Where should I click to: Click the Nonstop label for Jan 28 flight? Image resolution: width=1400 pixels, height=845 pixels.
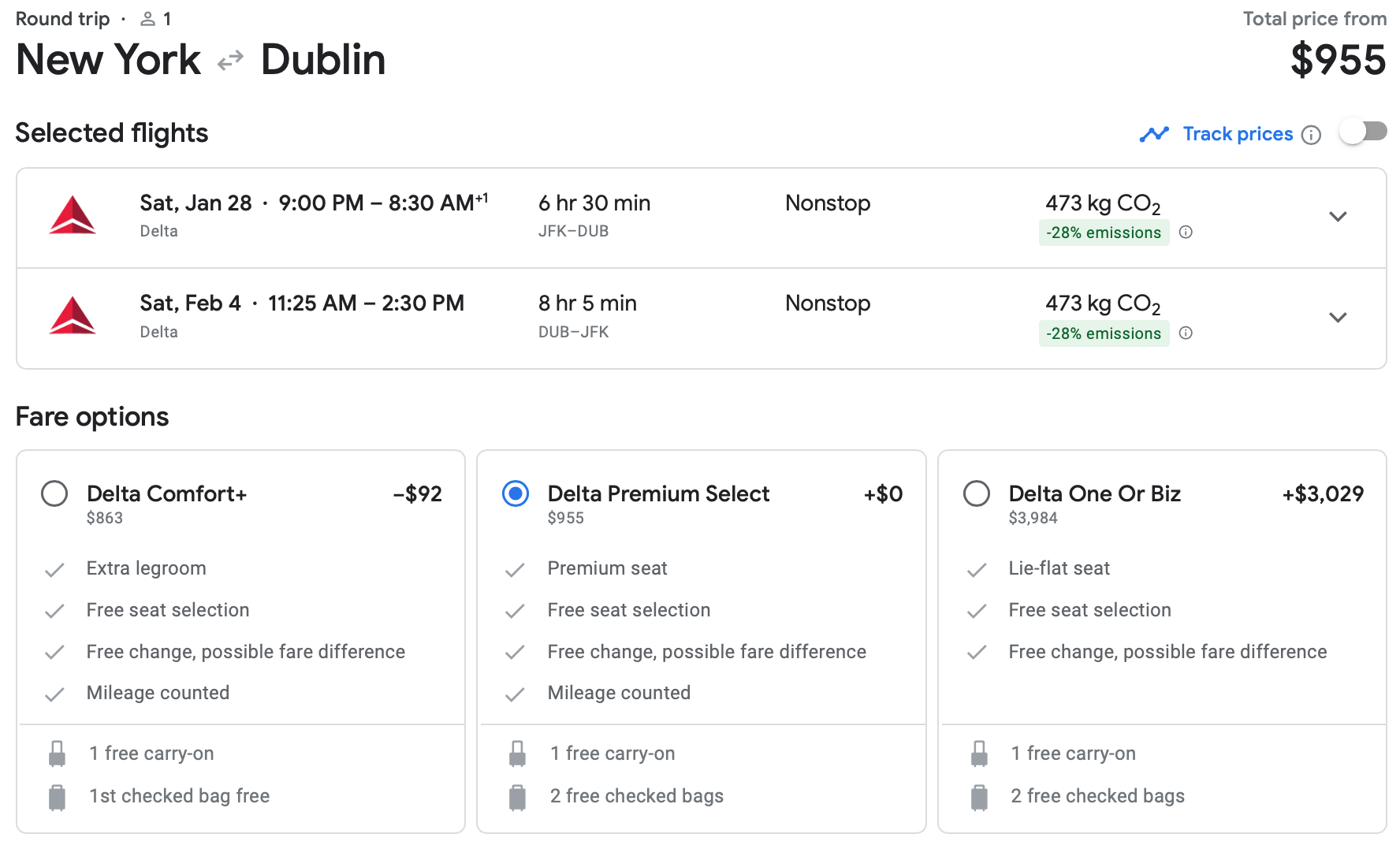828,203
